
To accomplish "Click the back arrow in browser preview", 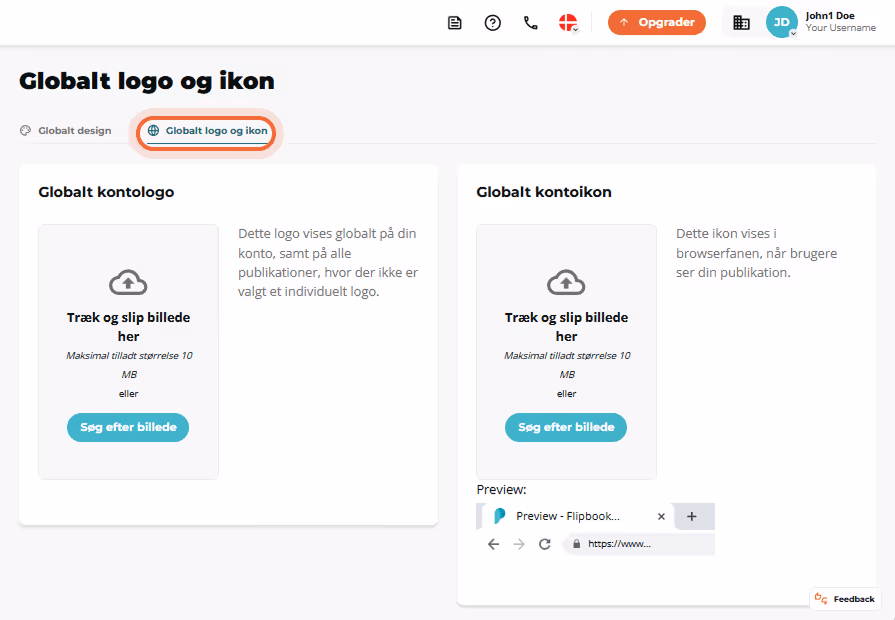I will [x=493, y=544].
